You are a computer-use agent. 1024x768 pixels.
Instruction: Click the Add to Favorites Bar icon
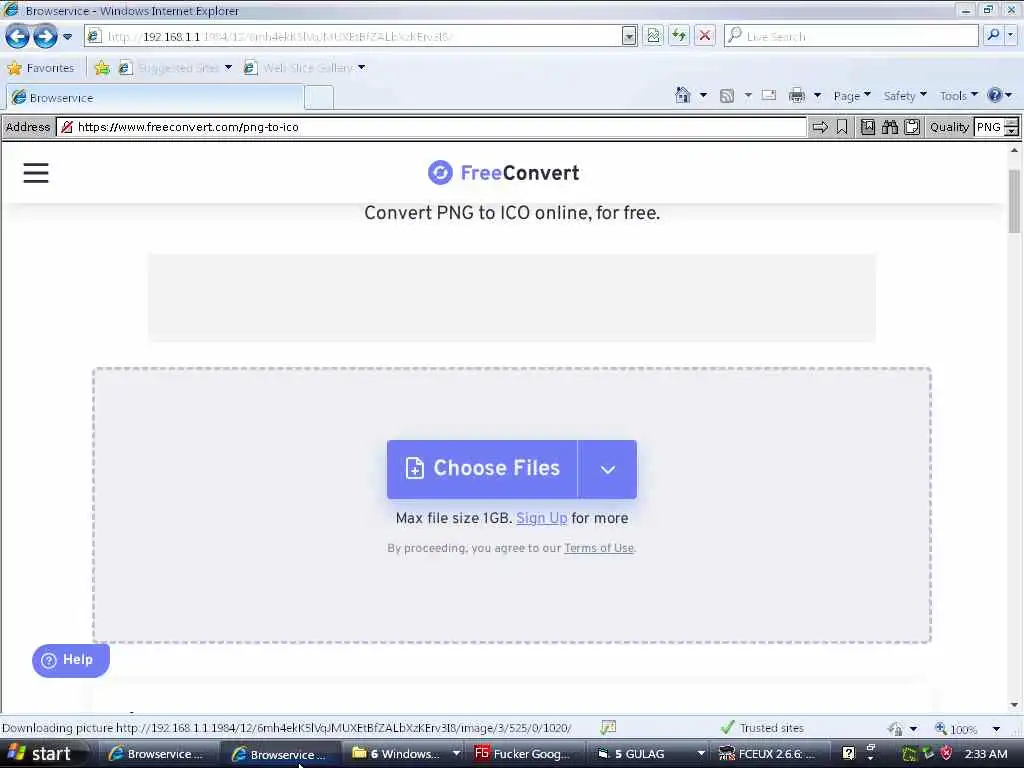click(102, 68)
